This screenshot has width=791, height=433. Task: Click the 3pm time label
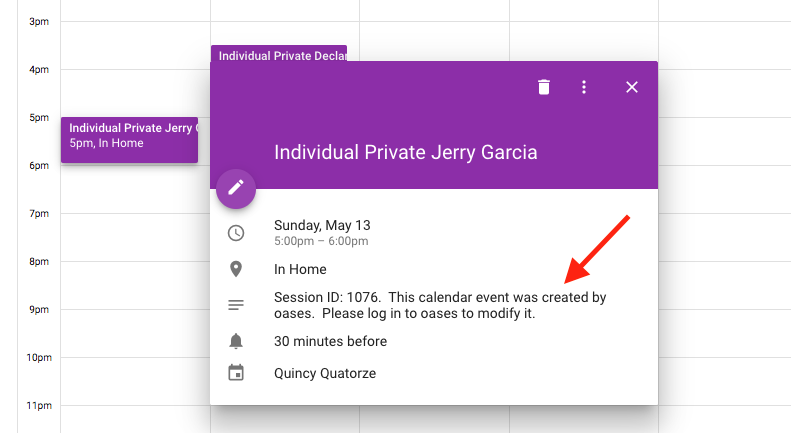tap(39, 22)
